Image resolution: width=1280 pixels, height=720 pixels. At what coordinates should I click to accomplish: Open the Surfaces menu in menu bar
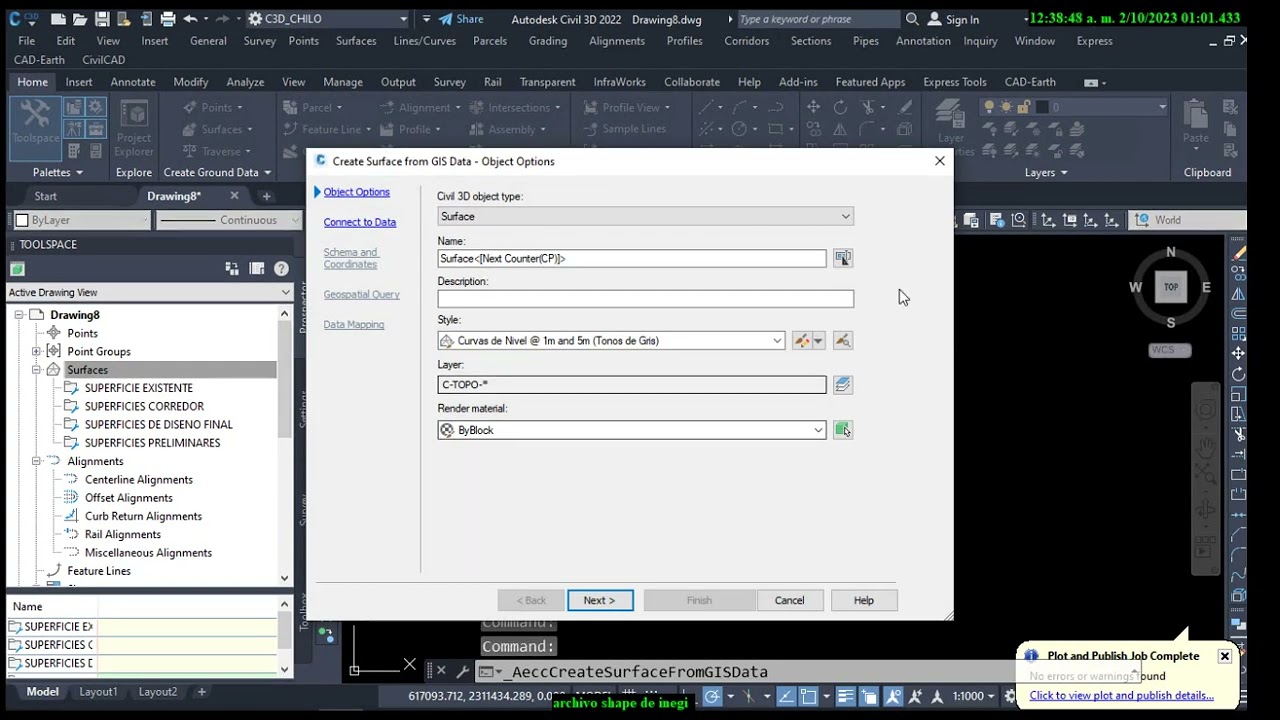[x=356, y=41]
